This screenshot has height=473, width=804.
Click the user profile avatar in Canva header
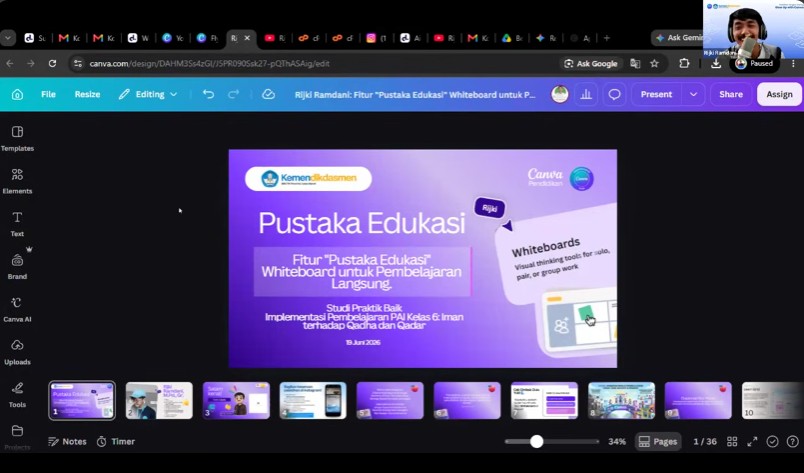tap(559, 94)
